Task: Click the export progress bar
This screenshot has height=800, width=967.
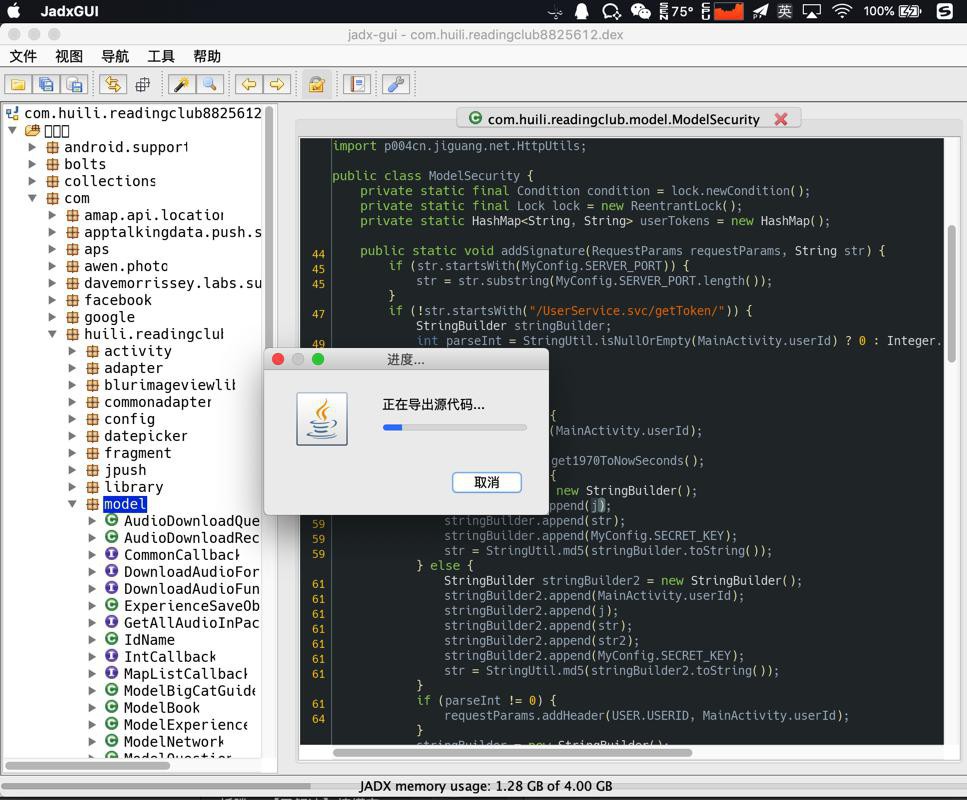Action: (455, 427)
